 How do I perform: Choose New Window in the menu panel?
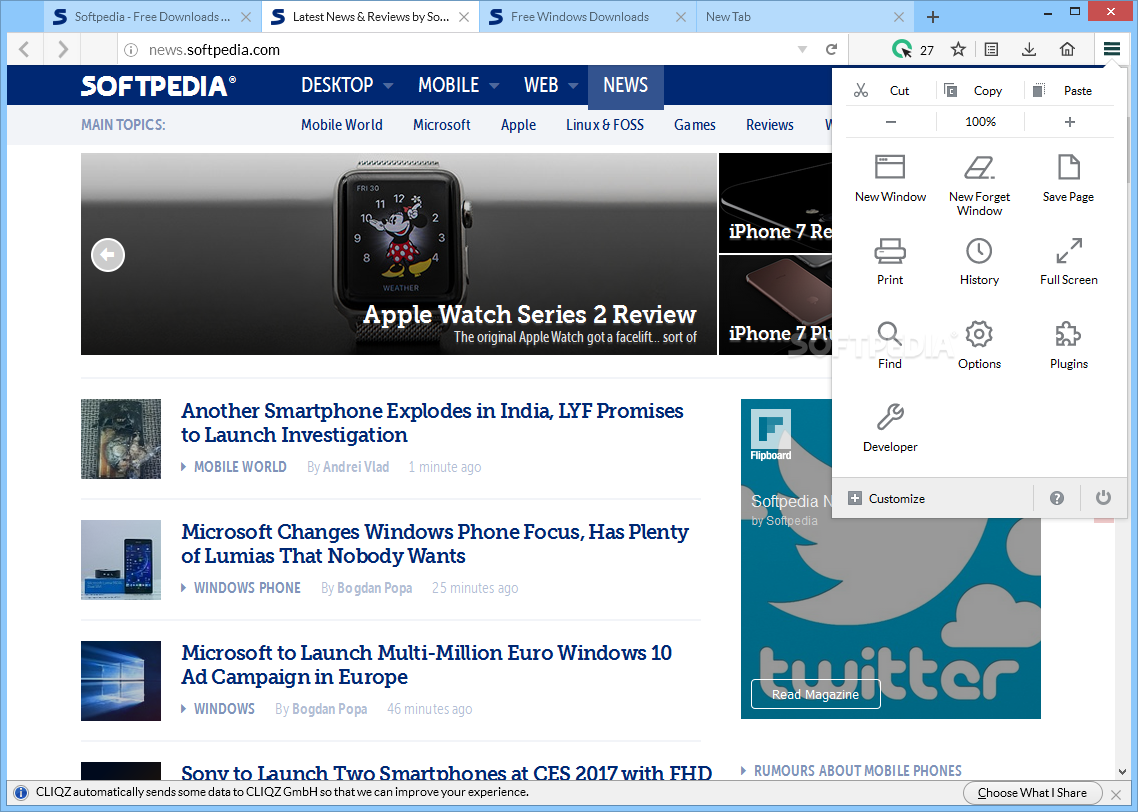pyautogui.click(x=890, y=178)
